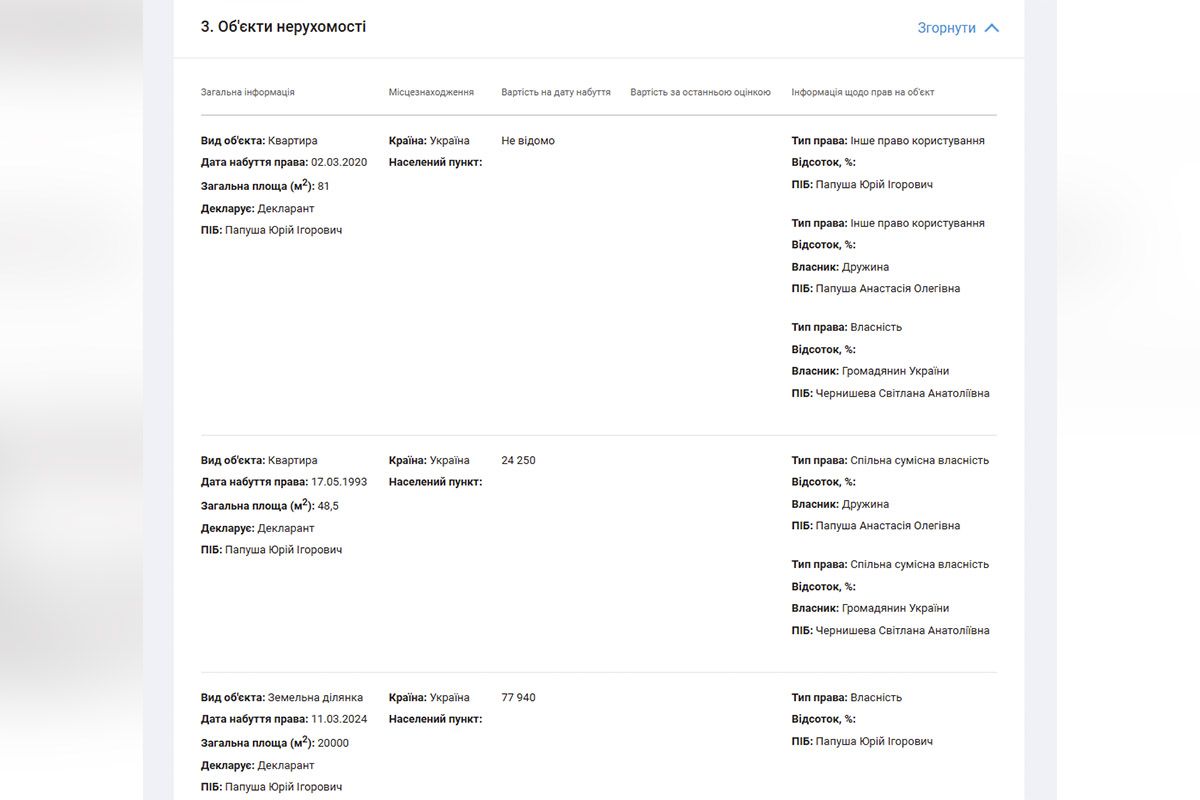The width and height of the screenshot is (1200, 800).
Task: Click Тип права: Власність in the land plot entry
Action: pos(846,698)
